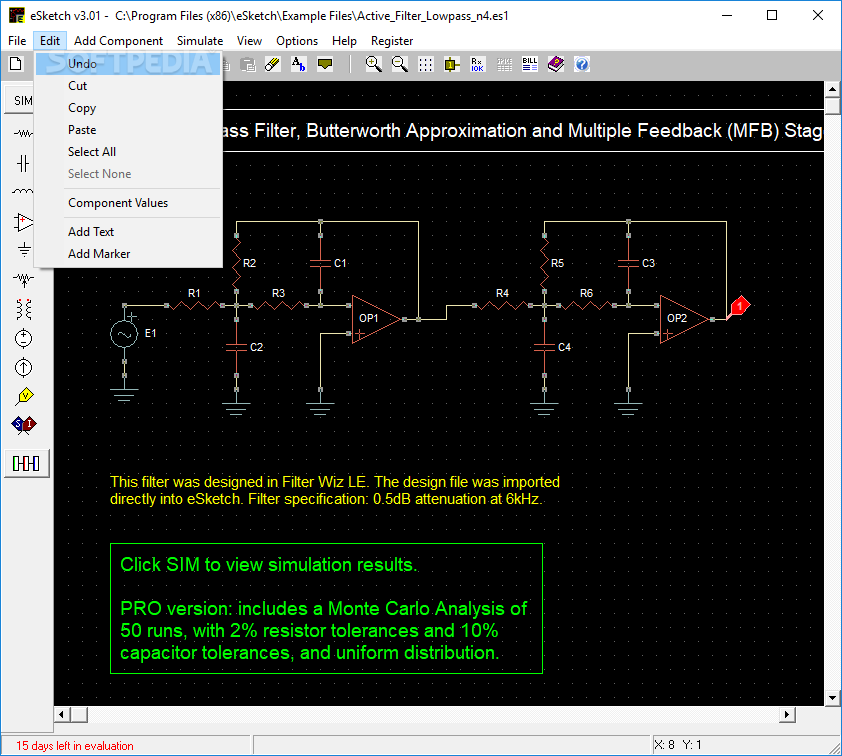Viewport: 842px width, 756px height.
Task: Select capacitor C2 in the schematic
Action: 236,347
